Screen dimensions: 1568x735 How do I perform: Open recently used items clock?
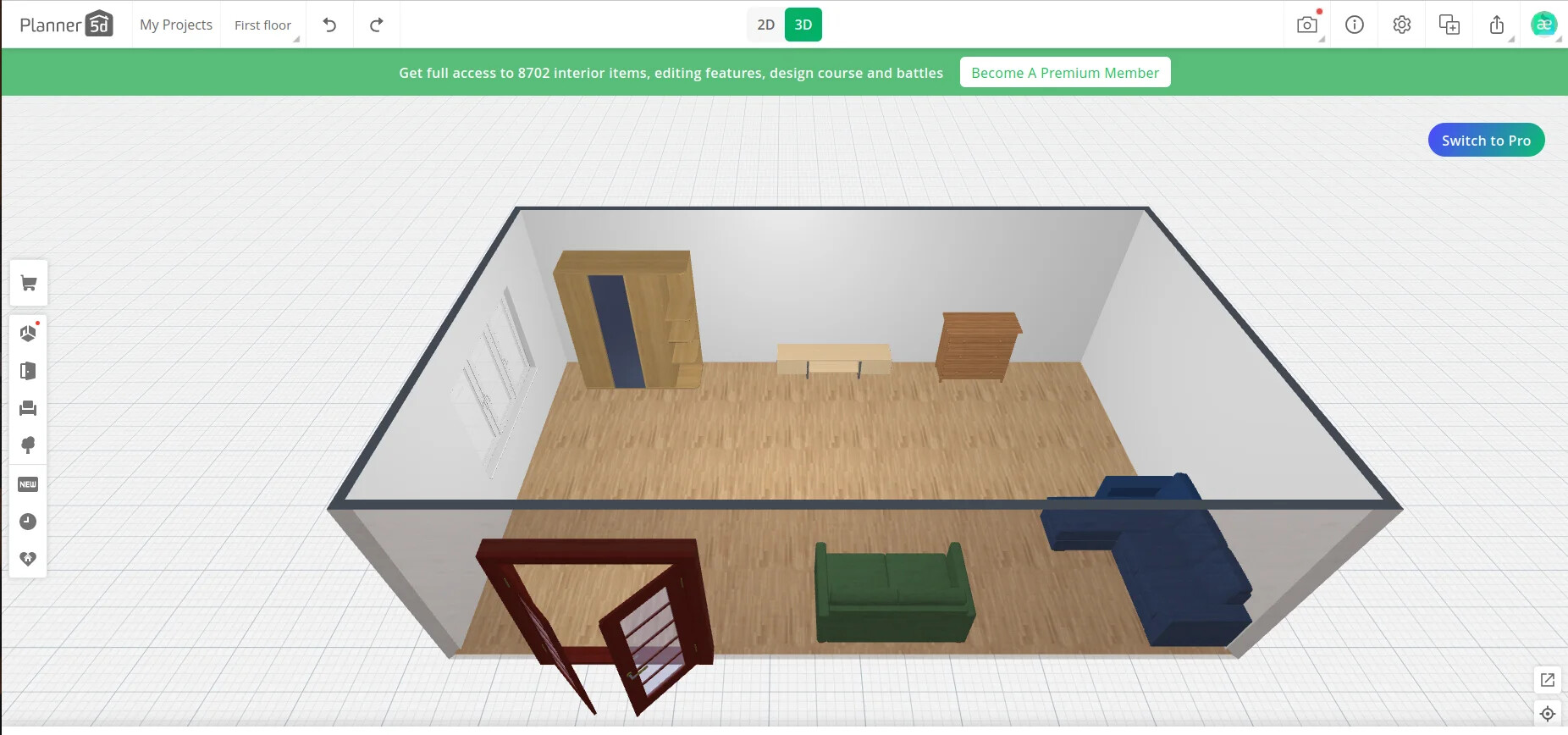(28, 522)
